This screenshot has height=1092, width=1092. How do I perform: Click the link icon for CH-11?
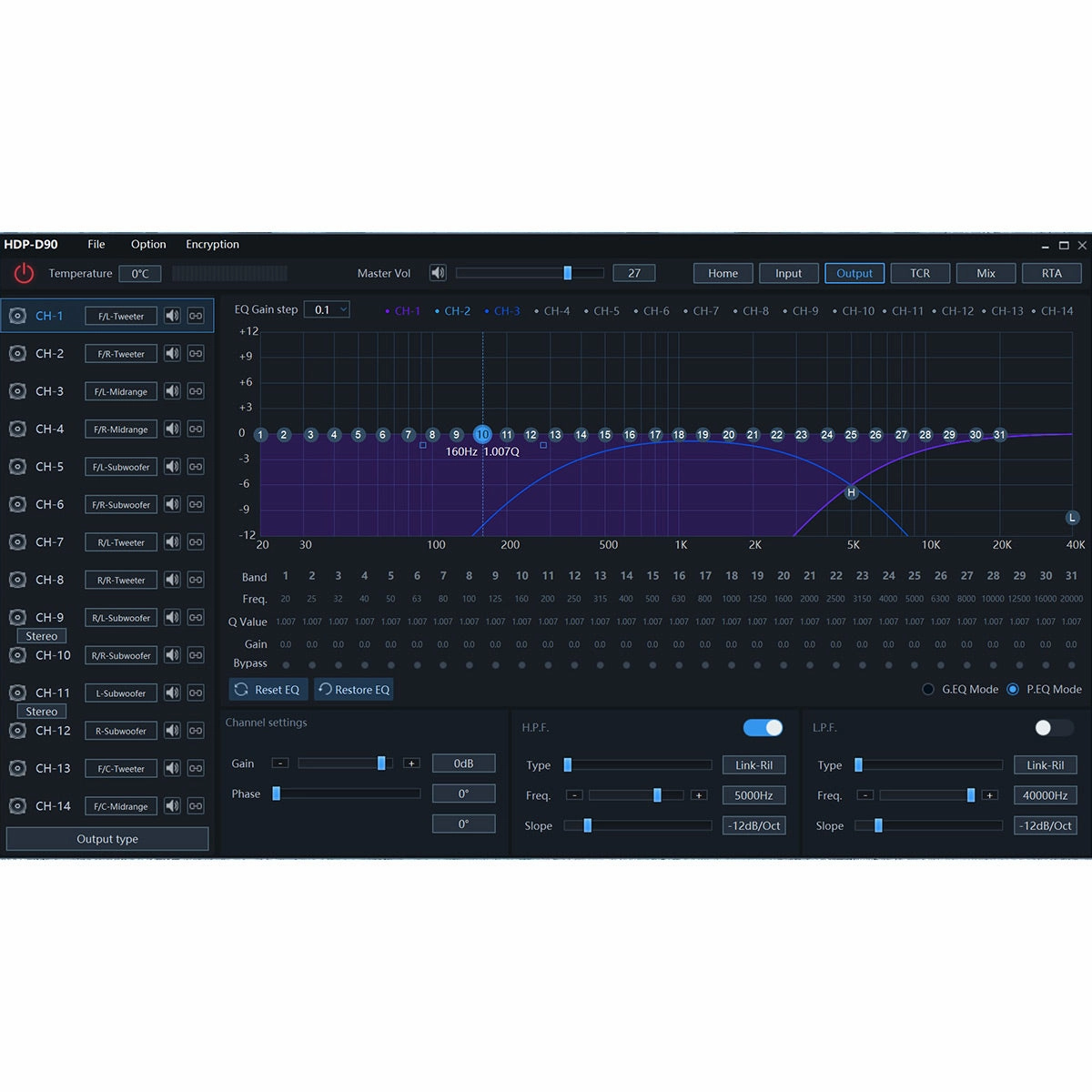(196, 693)
